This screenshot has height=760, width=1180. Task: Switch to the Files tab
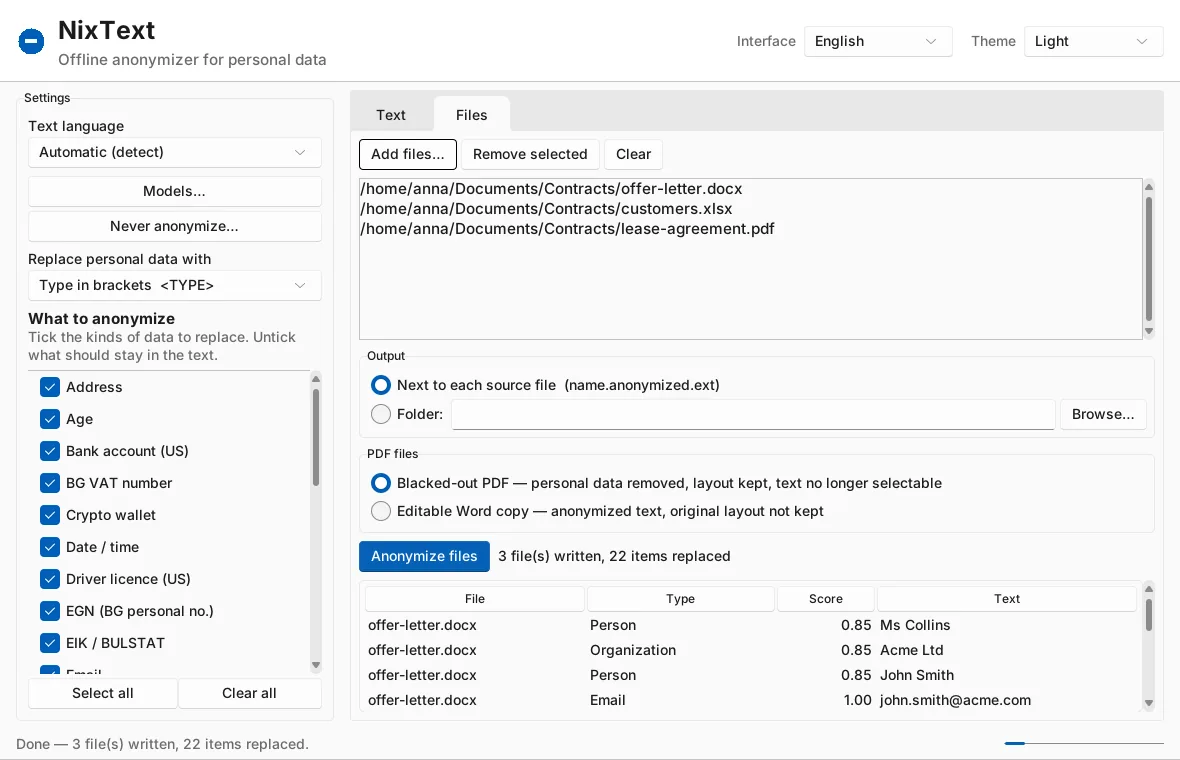click(x=472, y=115)
